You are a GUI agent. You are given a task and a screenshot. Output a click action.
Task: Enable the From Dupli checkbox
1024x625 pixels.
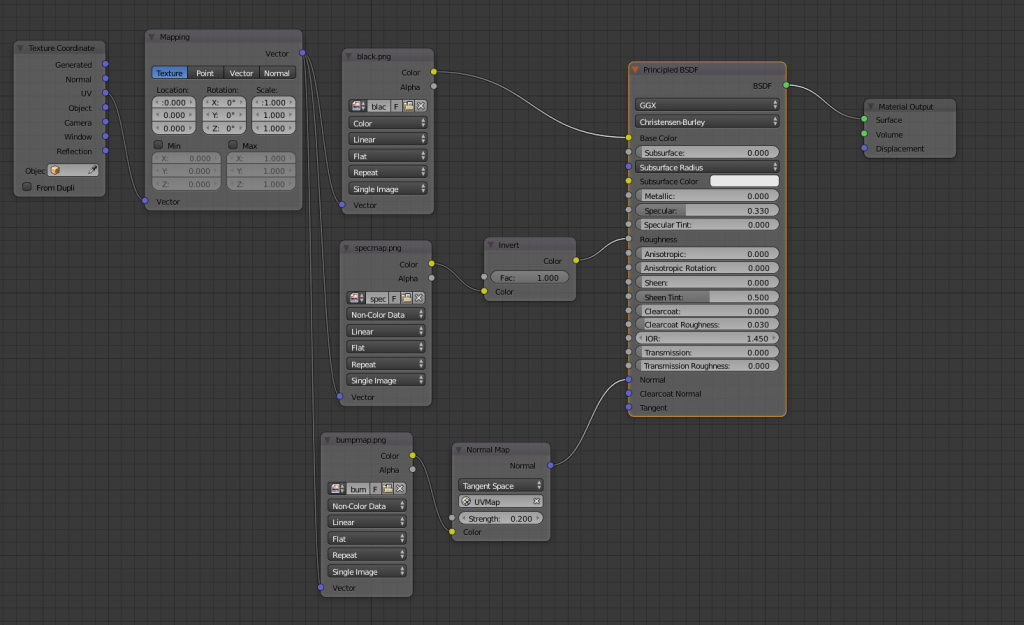coord(27,187)
